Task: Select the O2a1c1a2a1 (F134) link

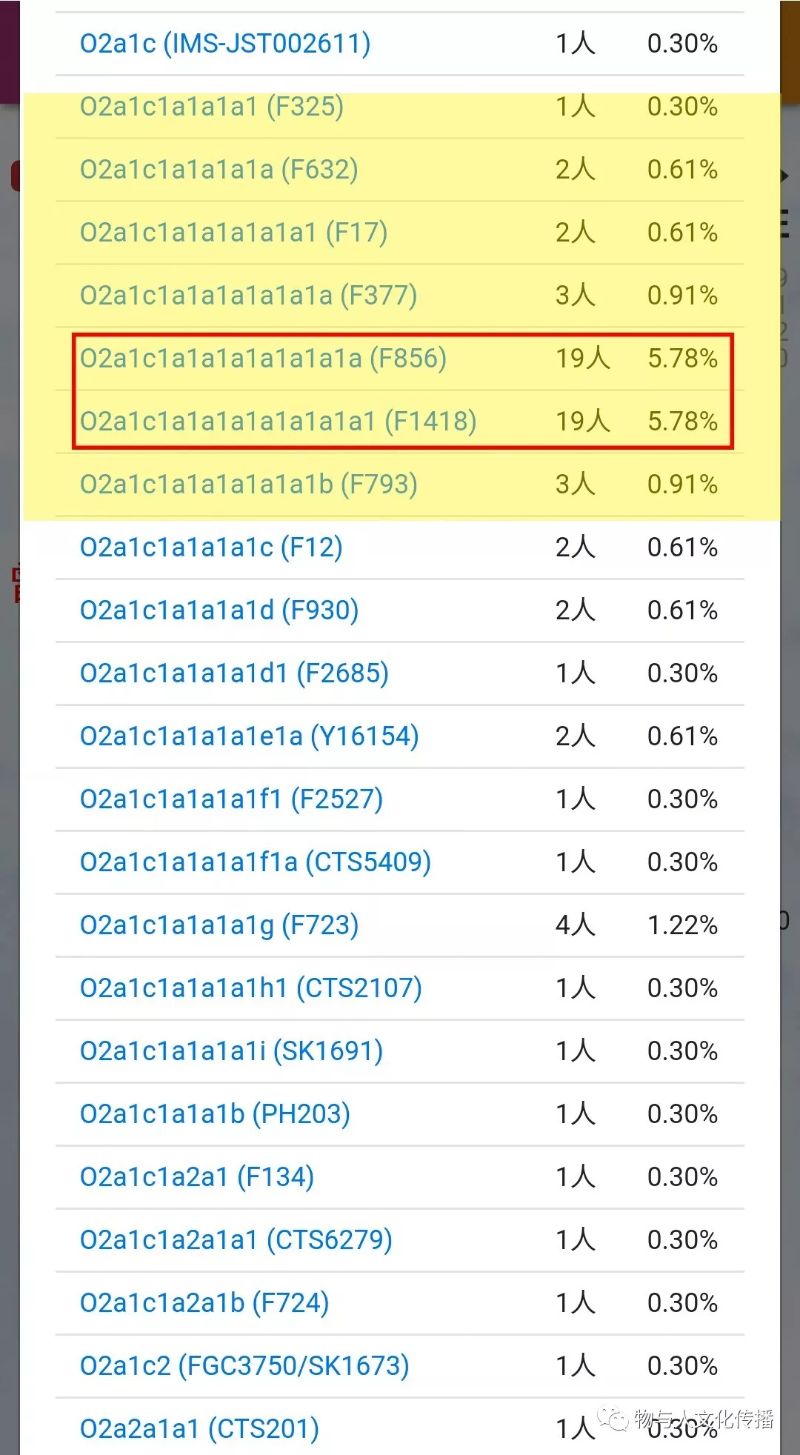Action: (x=197, y=1178)
